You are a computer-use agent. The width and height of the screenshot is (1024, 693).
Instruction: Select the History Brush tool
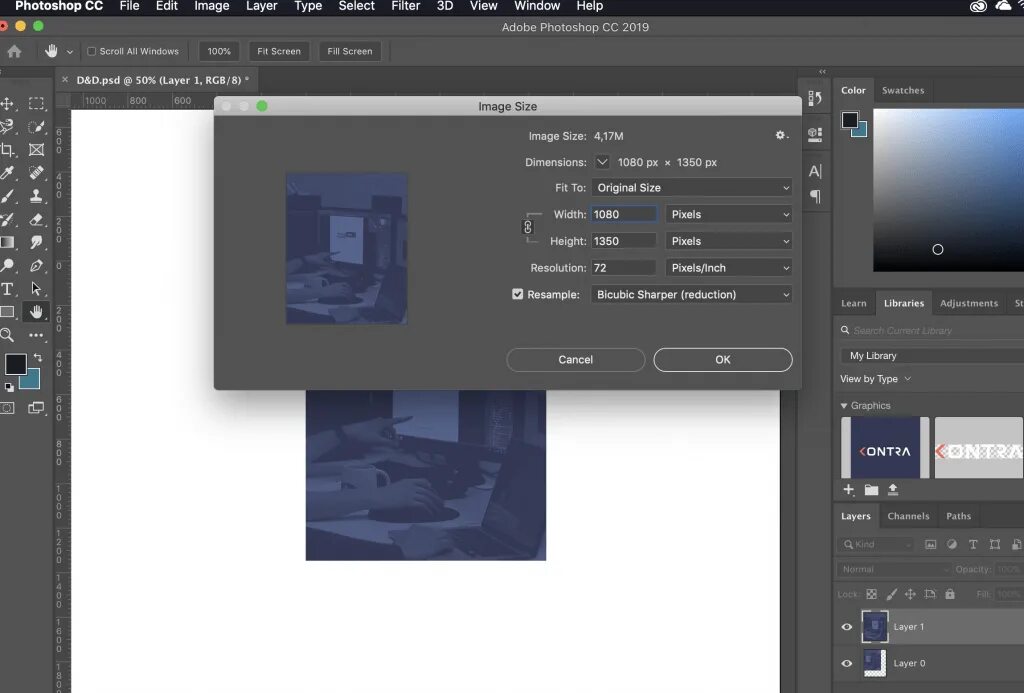click(7, 219)
